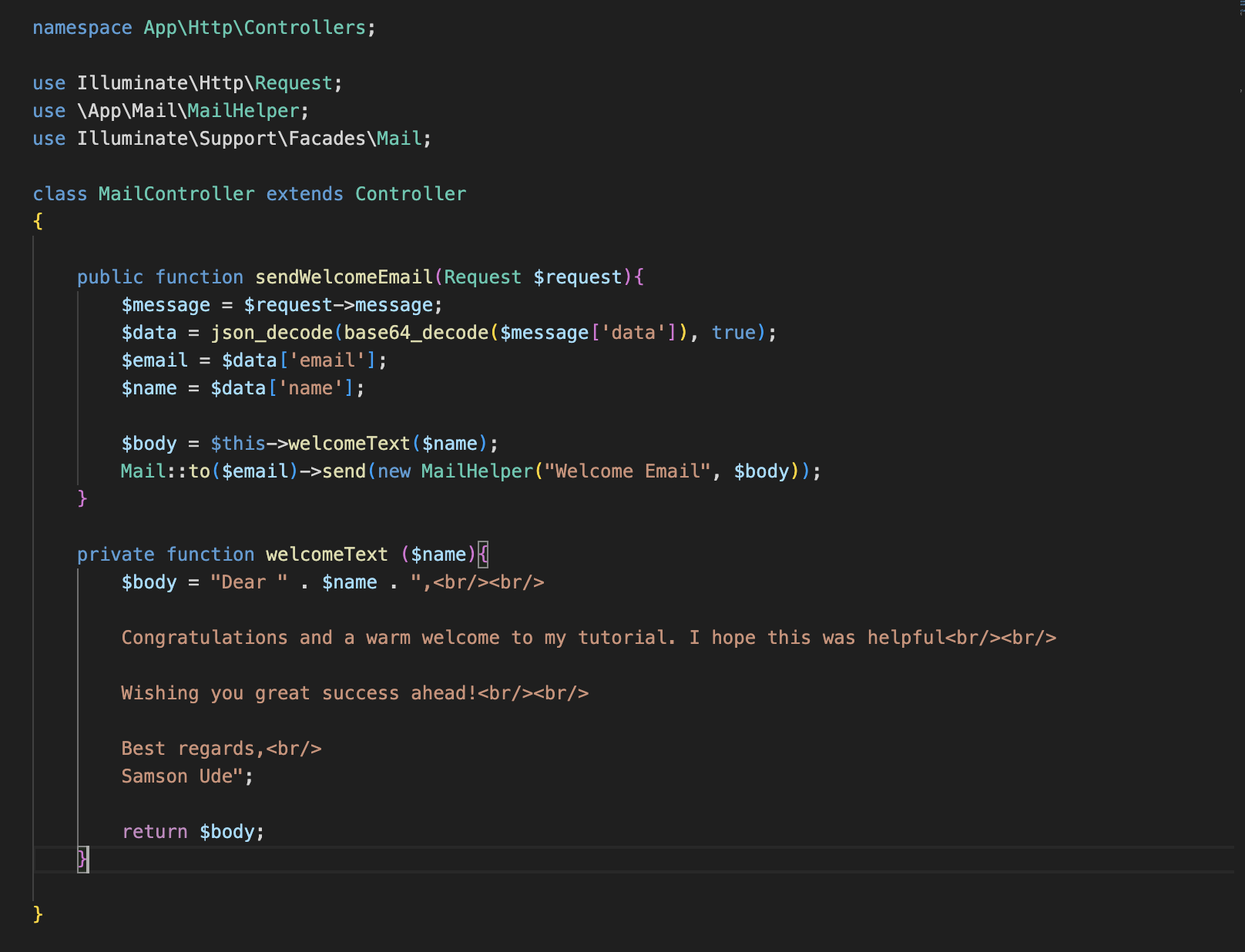
Task: Click the 'Best regards,' line
Action: coord(221,749)
